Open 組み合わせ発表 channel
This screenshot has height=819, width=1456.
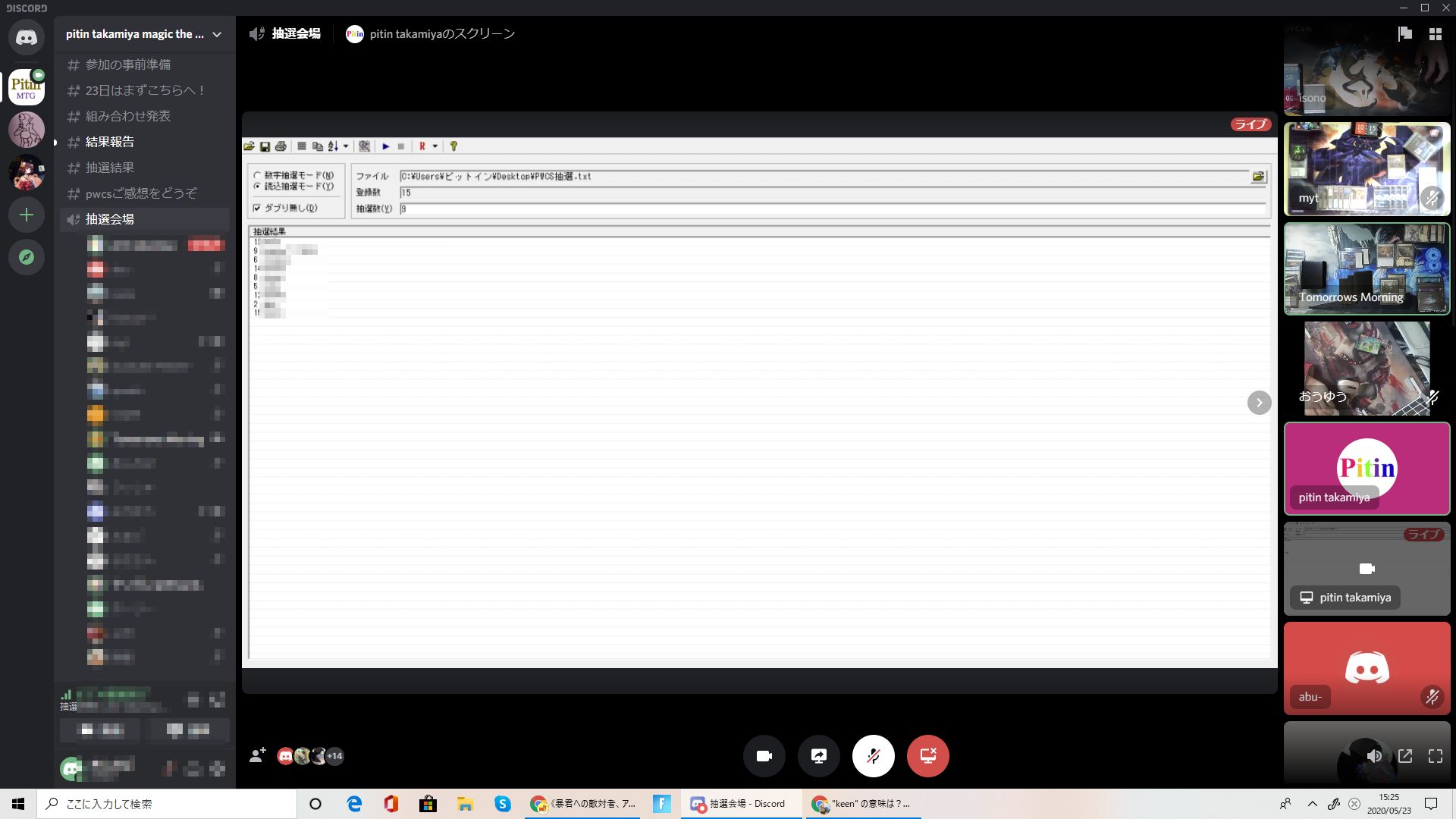tap(127, 116)
